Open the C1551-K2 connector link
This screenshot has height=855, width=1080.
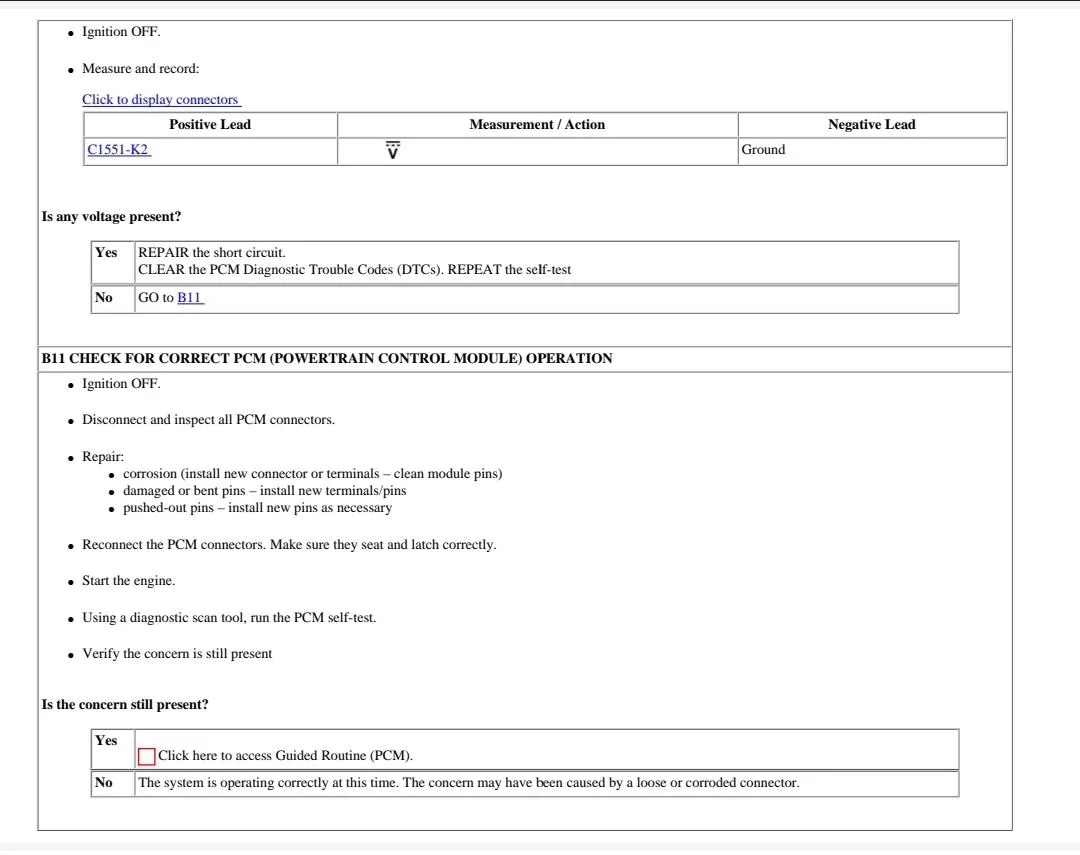click(118, 150)
